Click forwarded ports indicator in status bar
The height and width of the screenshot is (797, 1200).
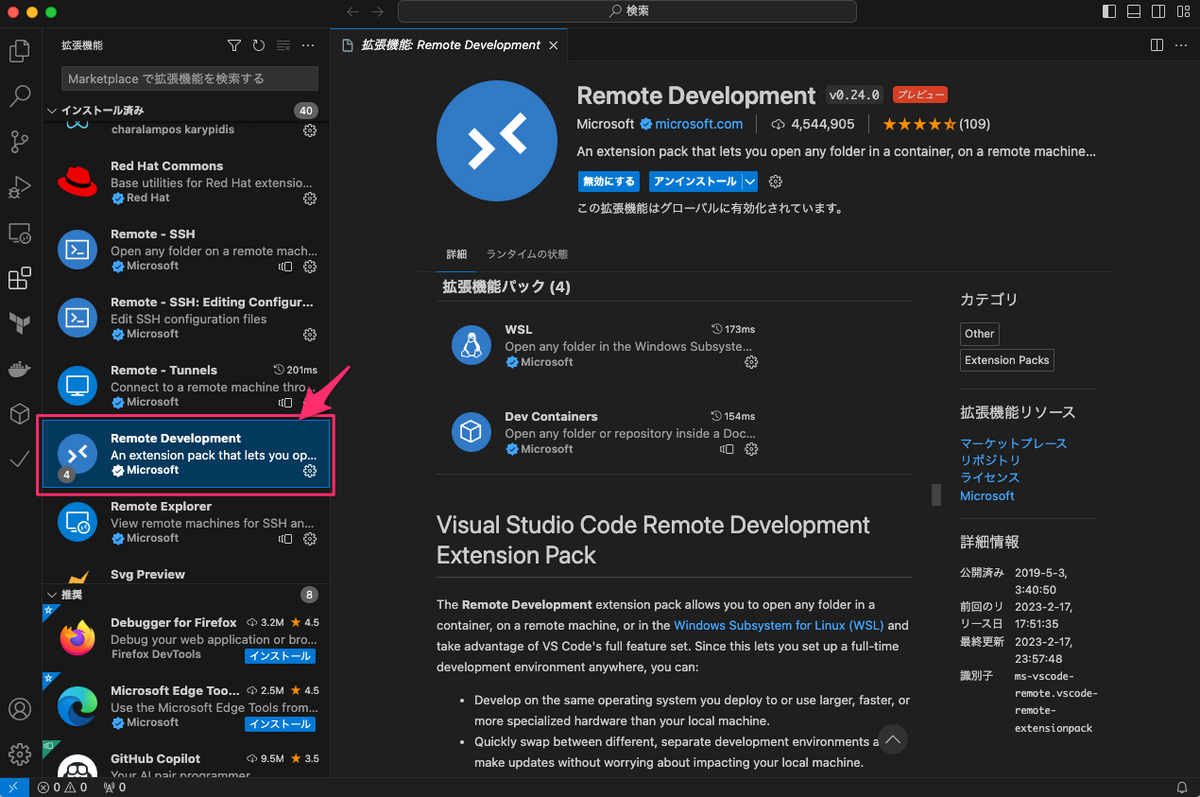tap(115, 788)
